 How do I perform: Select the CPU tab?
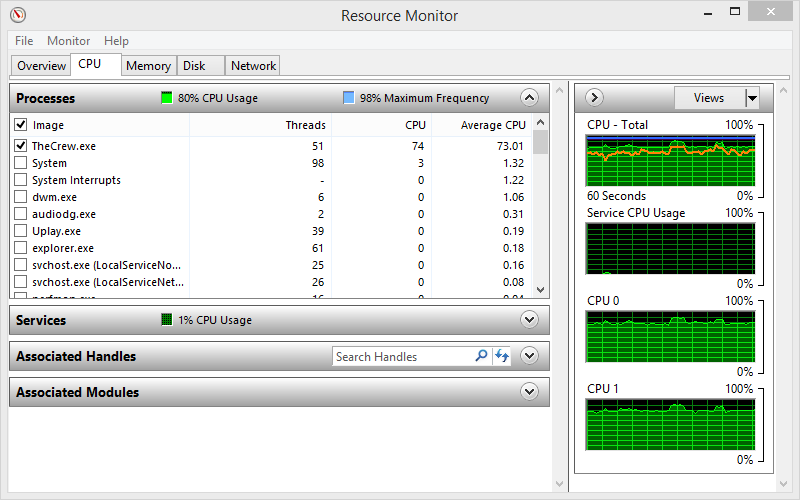(x=95, y=64)
